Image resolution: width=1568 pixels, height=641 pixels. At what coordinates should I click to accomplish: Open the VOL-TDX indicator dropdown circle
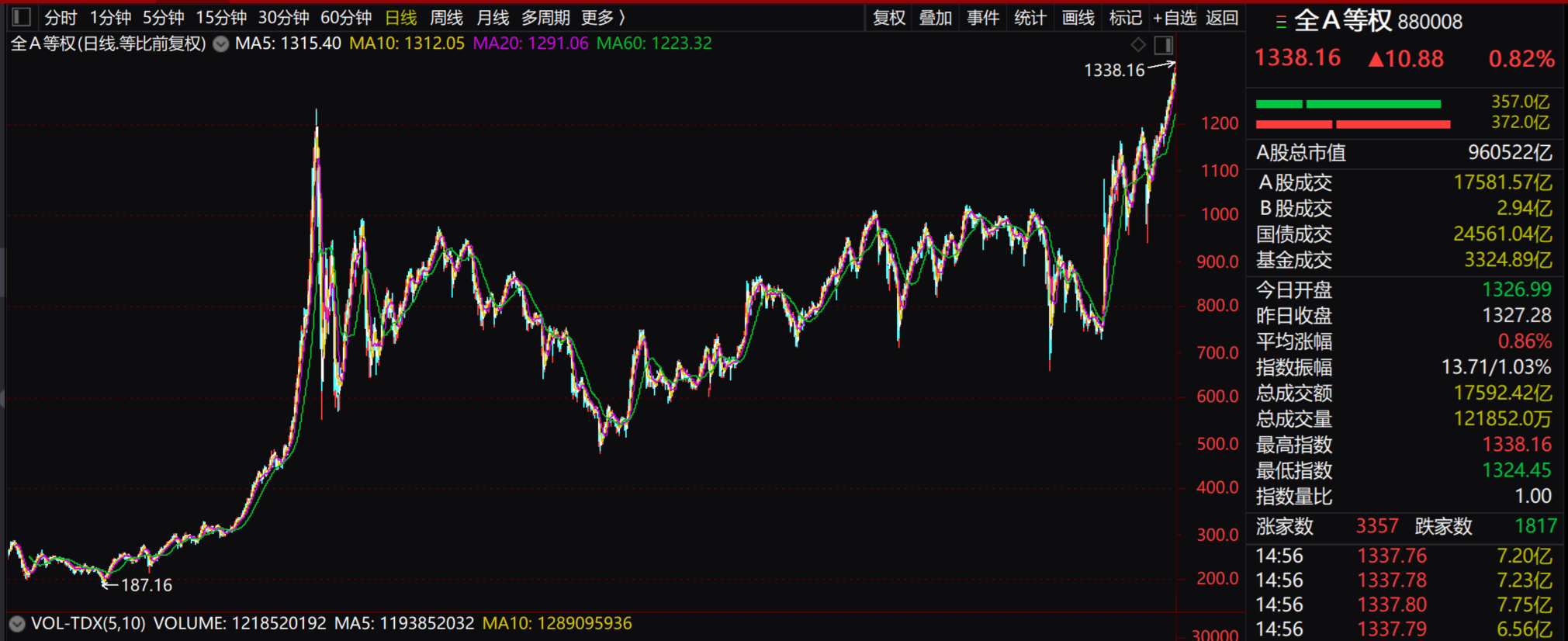click(x=17, y=623)
